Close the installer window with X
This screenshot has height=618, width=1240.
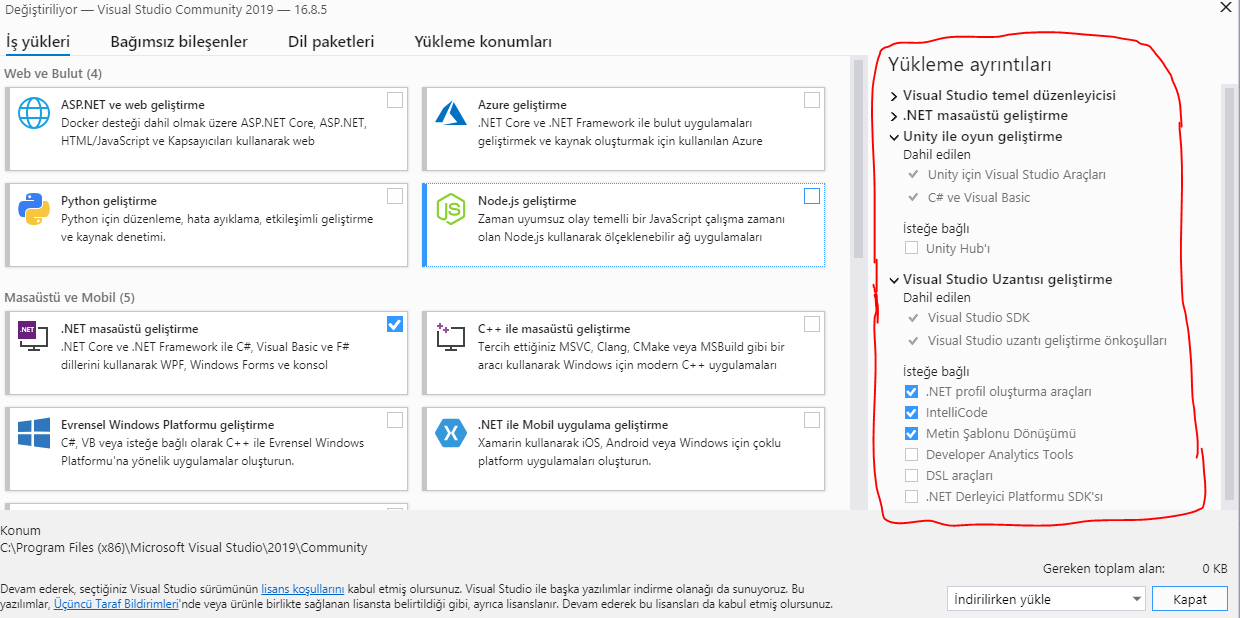pyautogui.click(x=1226, y=6)
